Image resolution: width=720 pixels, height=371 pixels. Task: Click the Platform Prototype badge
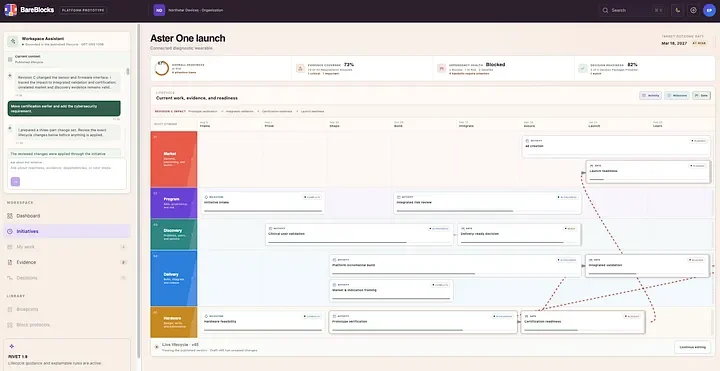click(x=83, y=10)
